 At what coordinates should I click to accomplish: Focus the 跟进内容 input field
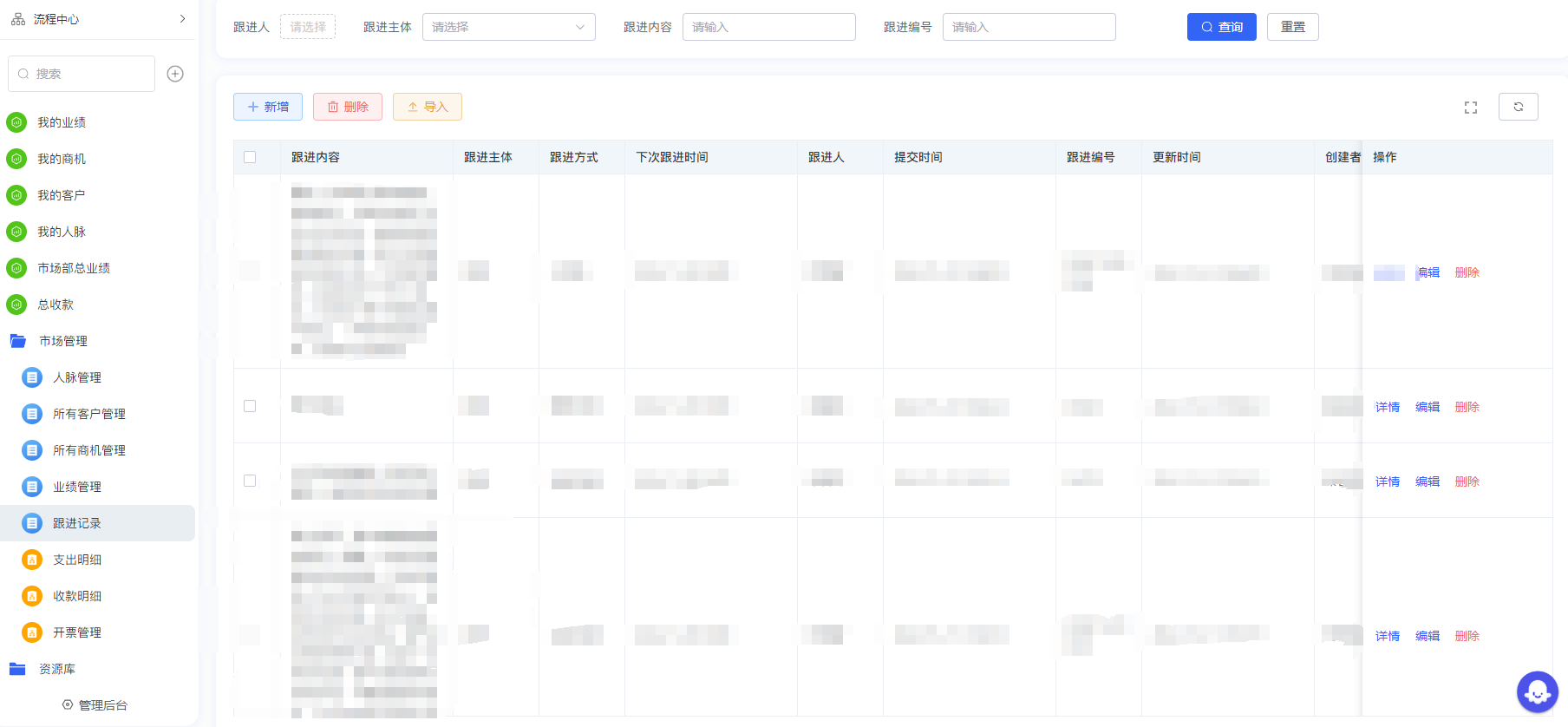(x=769, y=27)
